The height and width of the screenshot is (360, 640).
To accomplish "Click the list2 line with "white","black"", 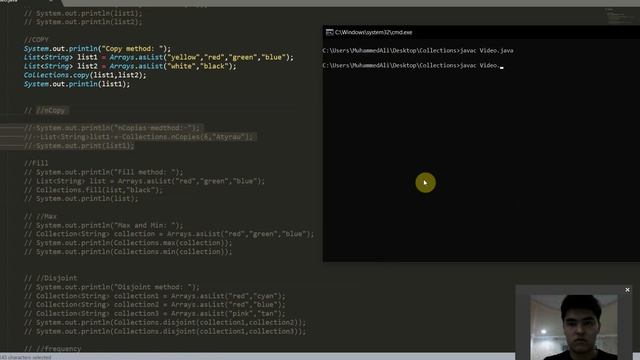I will (130, 66).
